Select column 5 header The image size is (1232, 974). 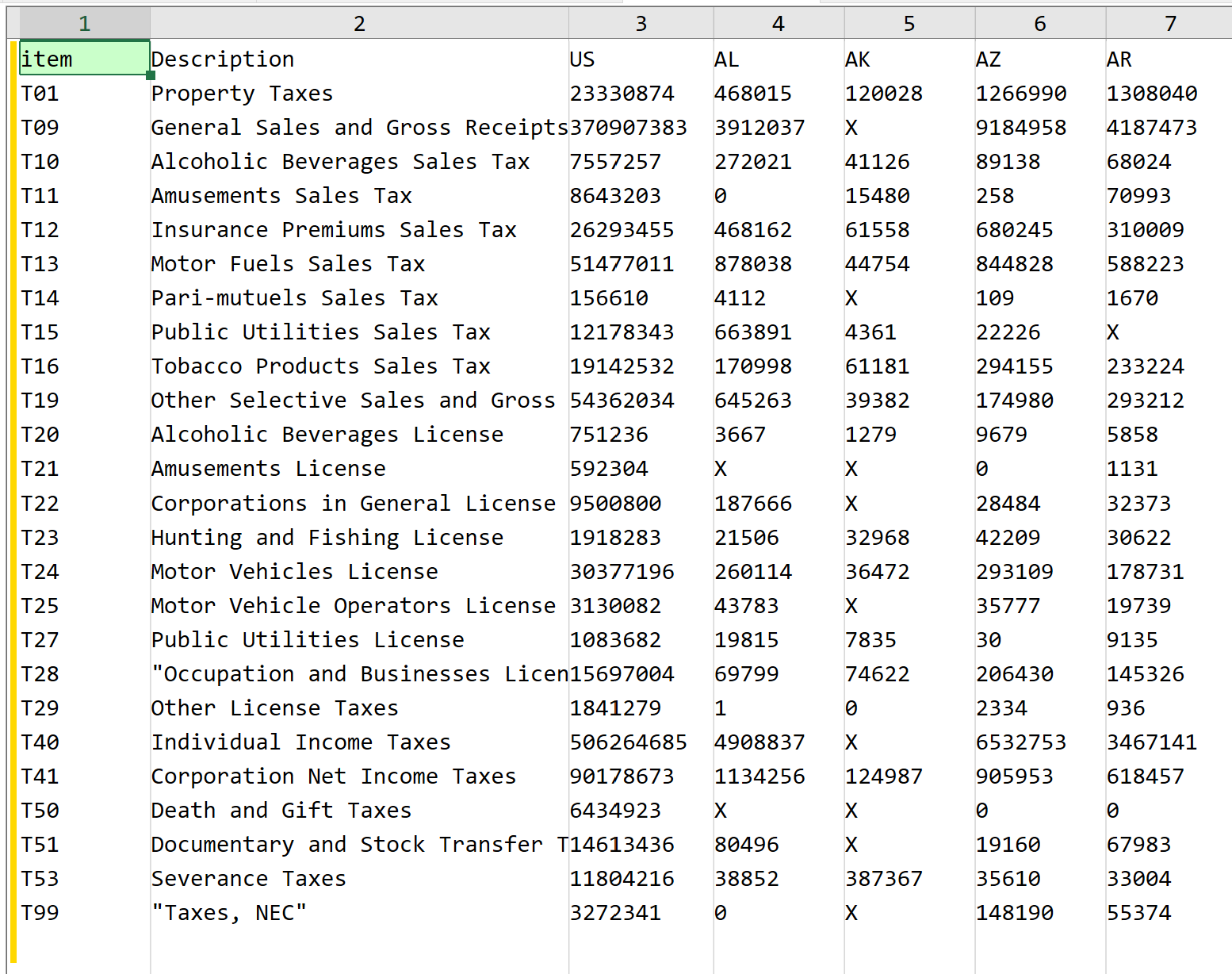click(909, 24)
